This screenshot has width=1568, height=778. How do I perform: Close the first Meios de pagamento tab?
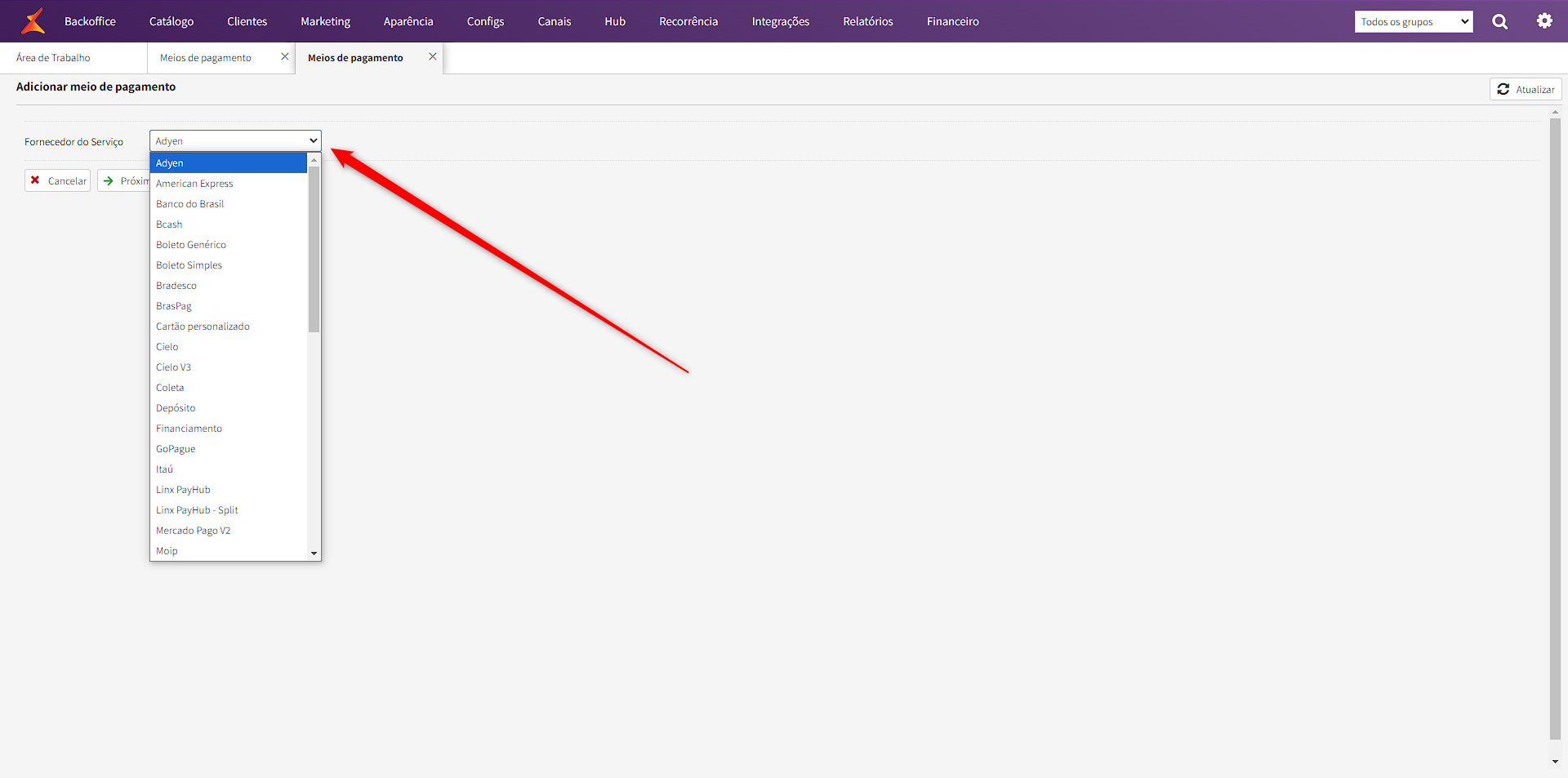pos(285,56)
